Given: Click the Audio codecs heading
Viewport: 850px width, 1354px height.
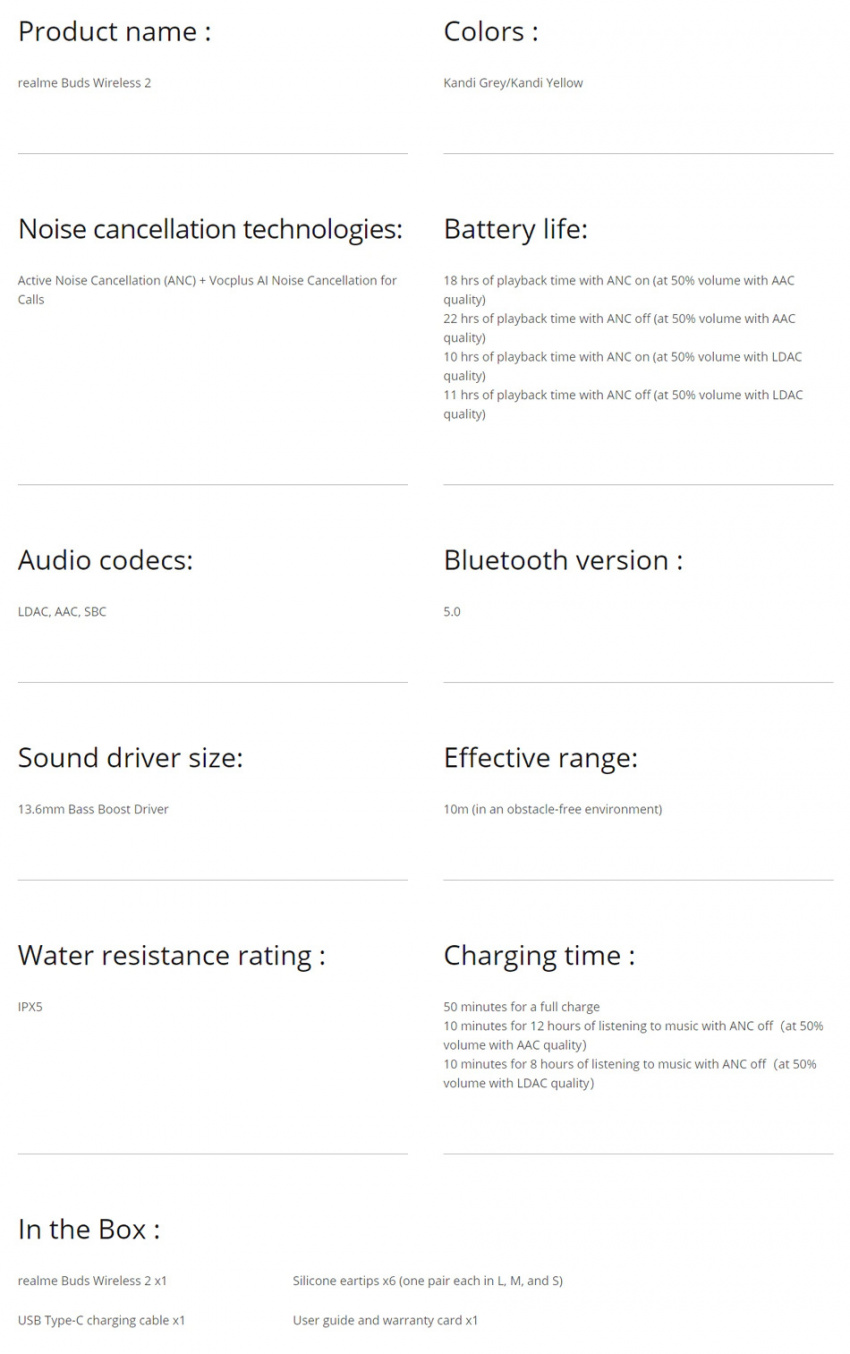Looking at the screenshot, I should click(x=105, y=560).
